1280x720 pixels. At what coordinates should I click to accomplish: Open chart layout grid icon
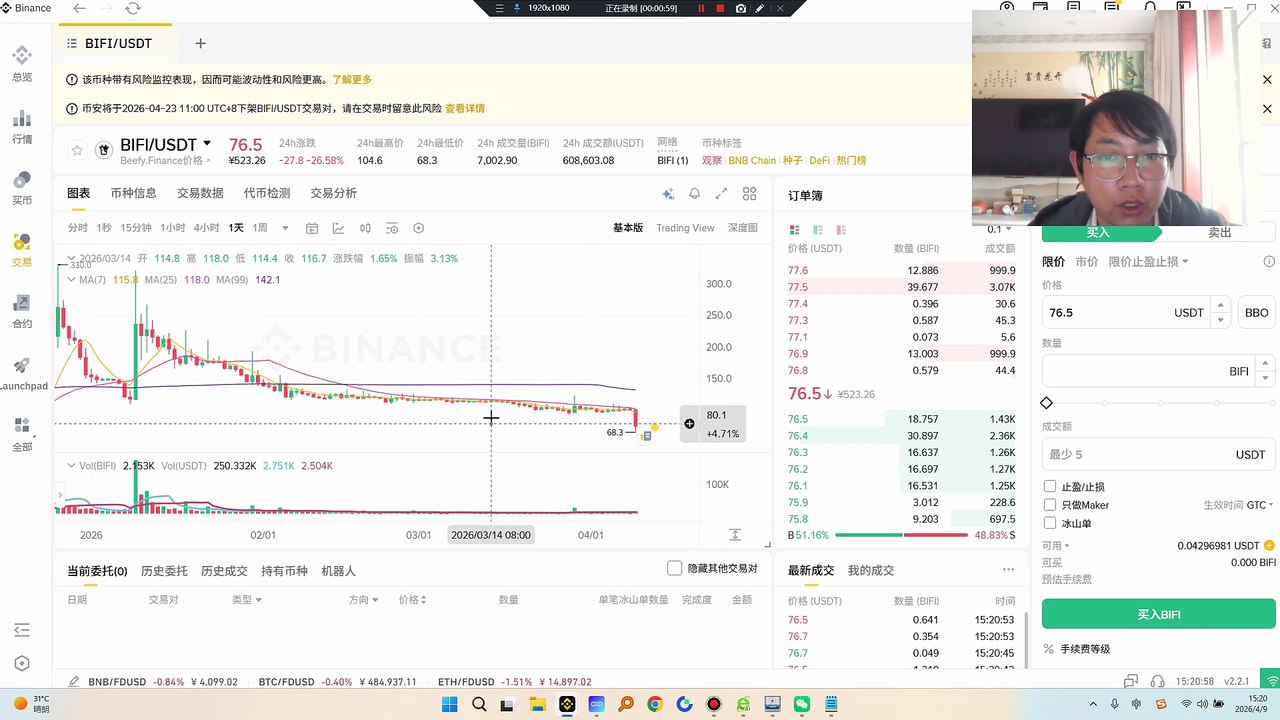coord(750,194)
